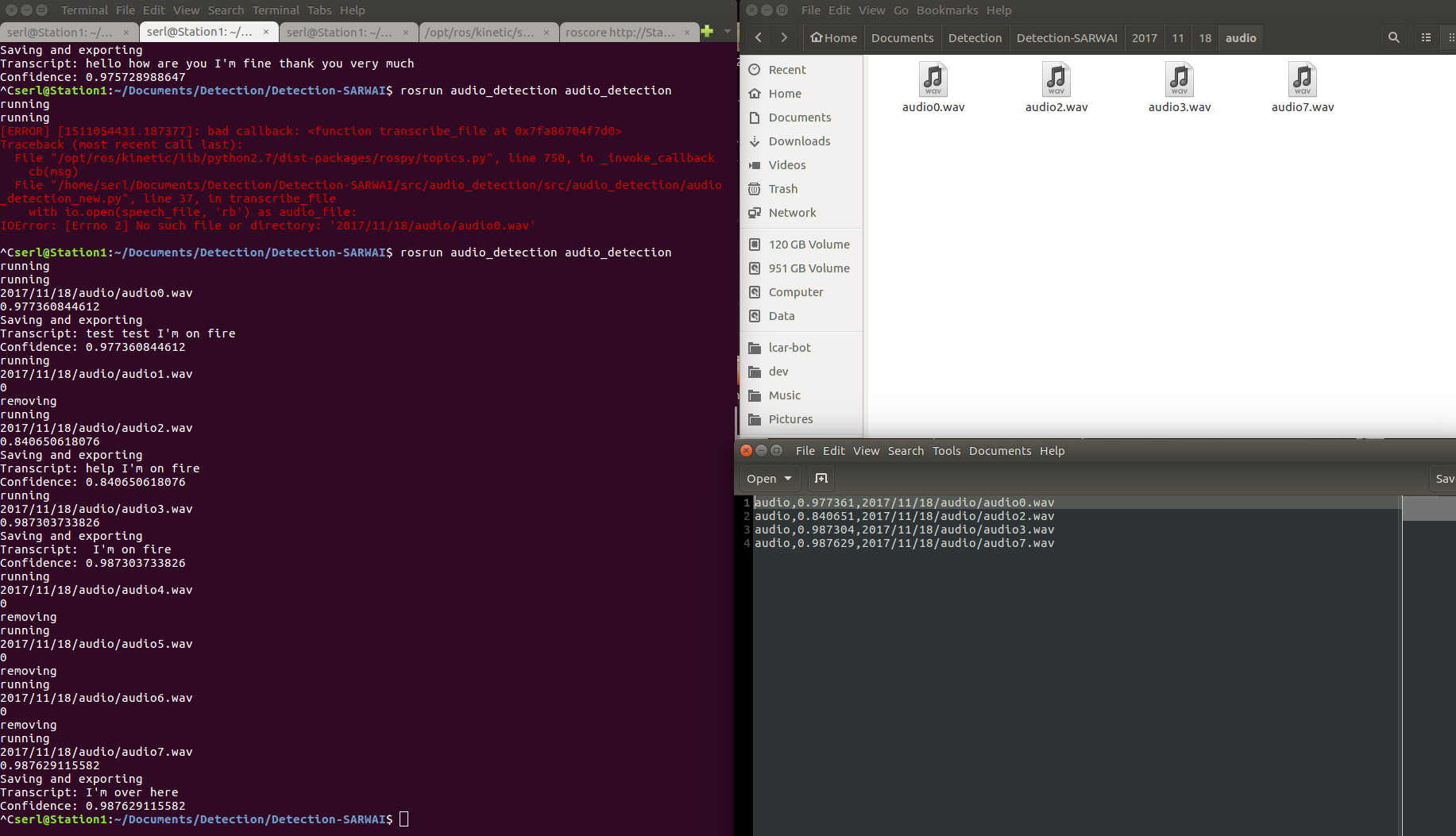Click Home breadcrumb in path bar
The height and width of the screenshot is (836, 1456).
pos(834,37)
